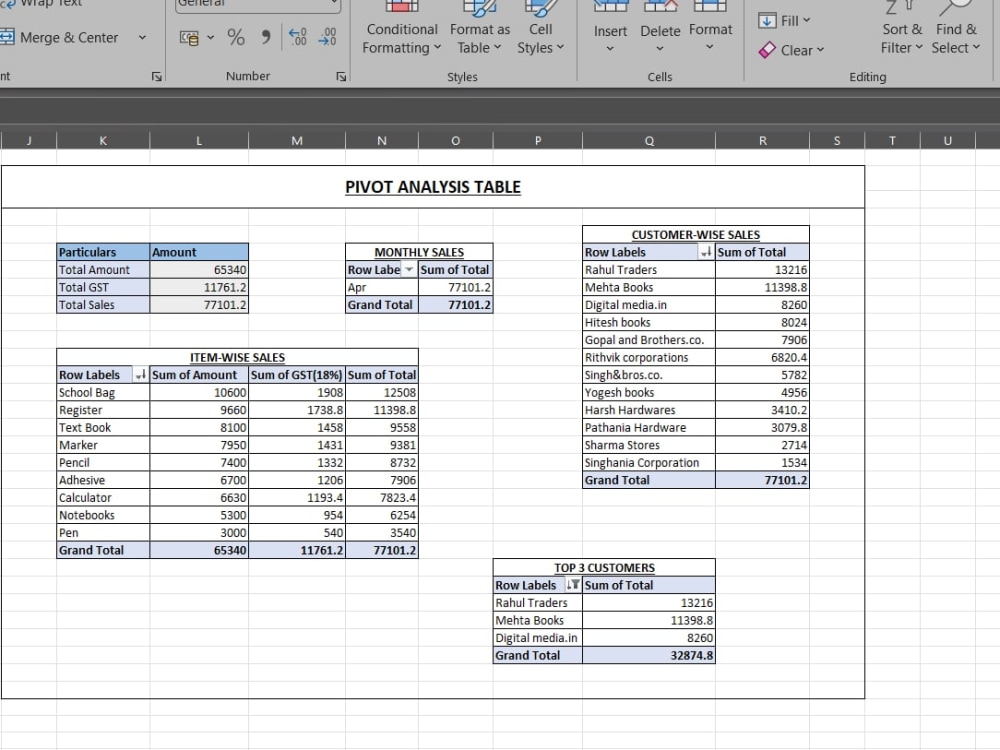Select TOP 3 CUSTOMERS heading
This screenshot has width=1000, height=750.
tap(604, 568)
